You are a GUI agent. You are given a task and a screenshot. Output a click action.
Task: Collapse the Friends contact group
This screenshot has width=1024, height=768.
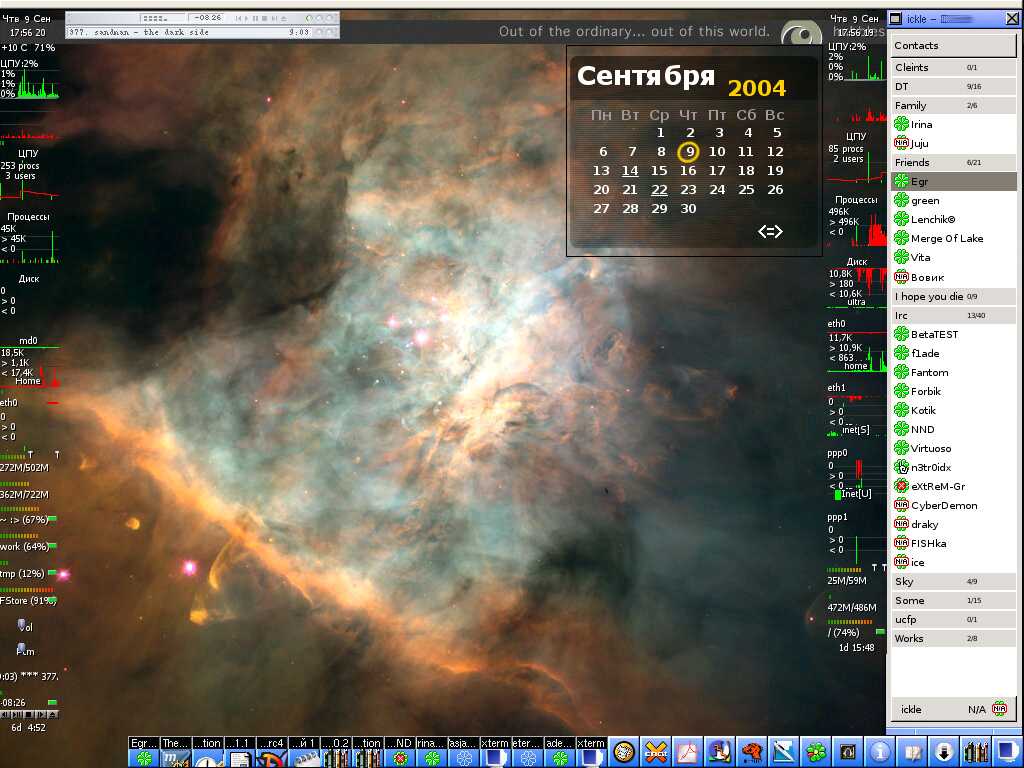coord(912,163)
